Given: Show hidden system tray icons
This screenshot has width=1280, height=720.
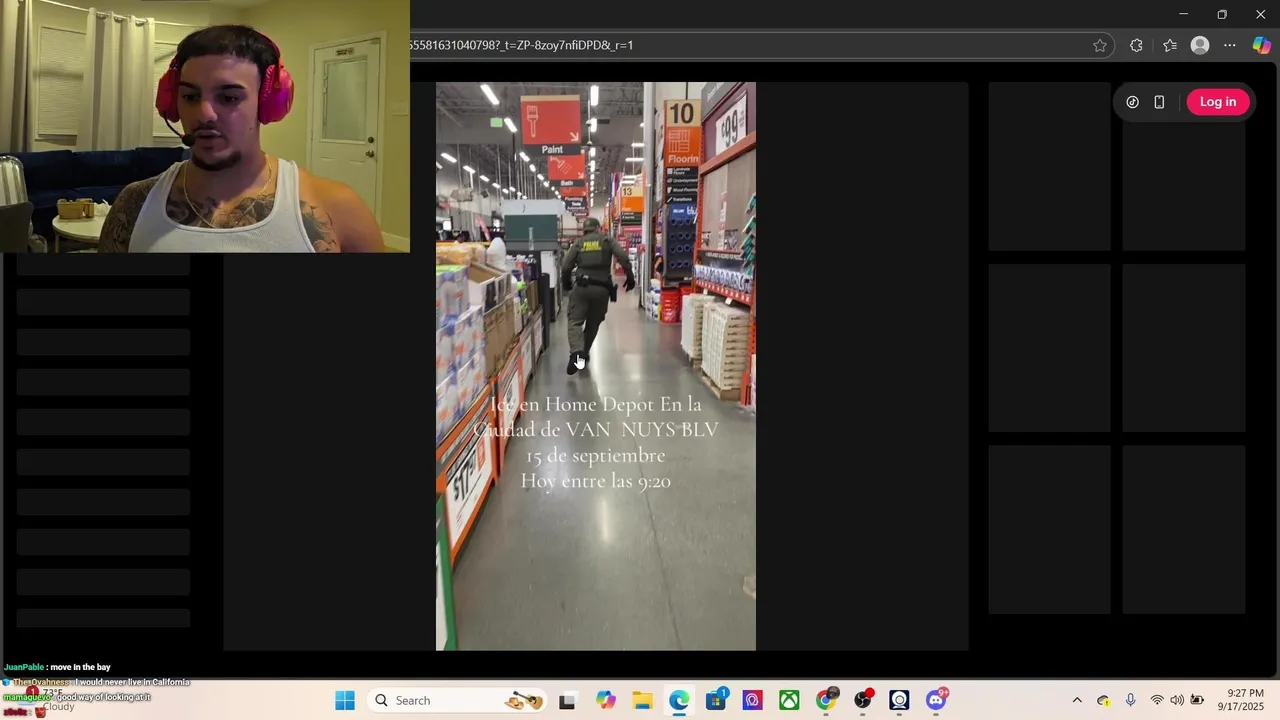Looking at the screenshot, I should [x=1077, y=701].
